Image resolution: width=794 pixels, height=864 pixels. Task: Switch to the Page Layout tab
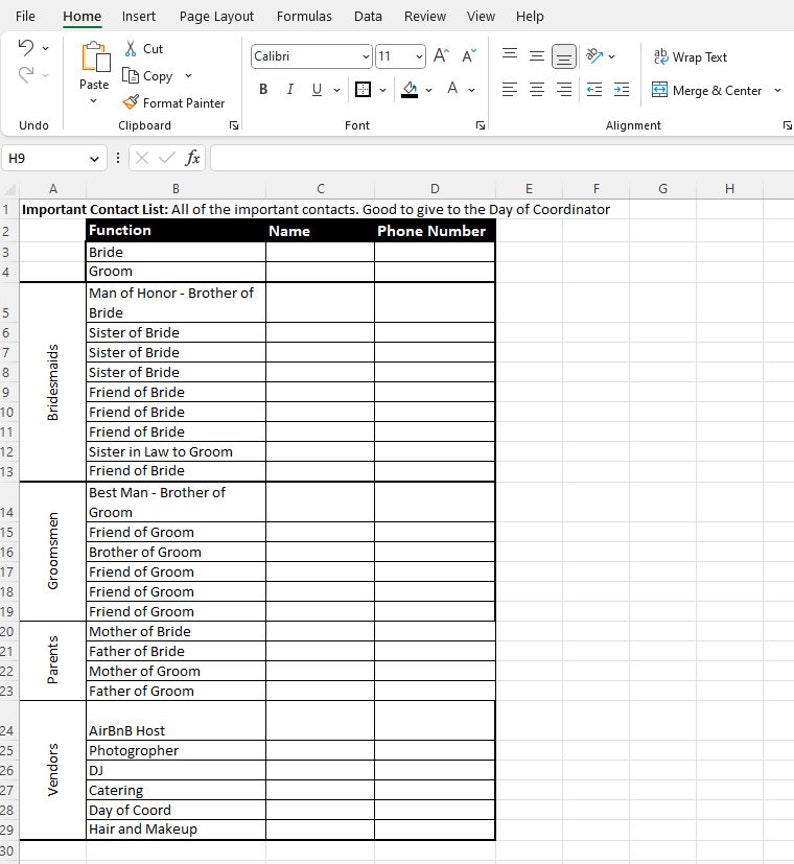(x=217, y=17)
